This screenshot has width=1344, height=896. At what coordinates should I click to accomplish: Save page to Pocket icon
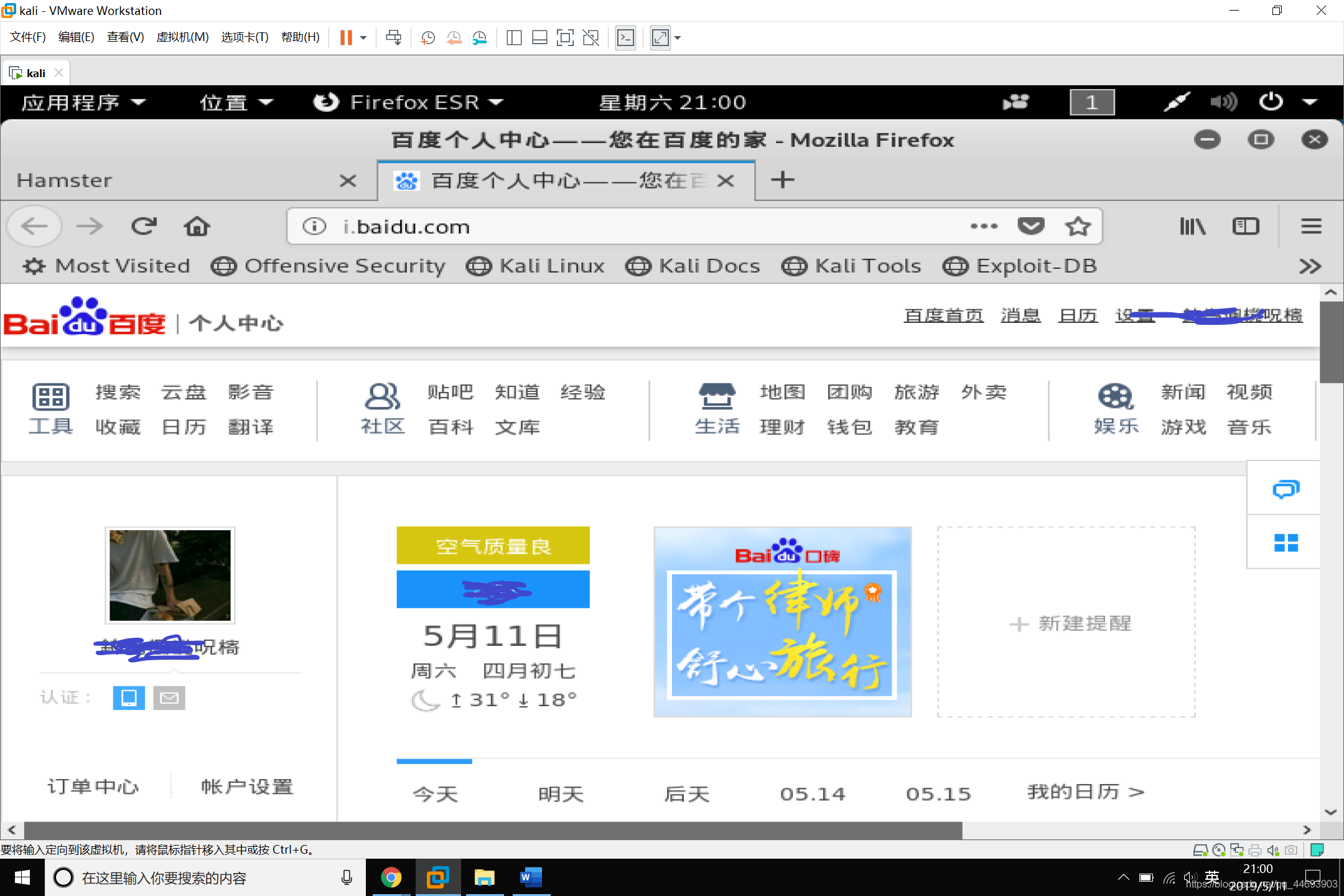pos(1031,226)
